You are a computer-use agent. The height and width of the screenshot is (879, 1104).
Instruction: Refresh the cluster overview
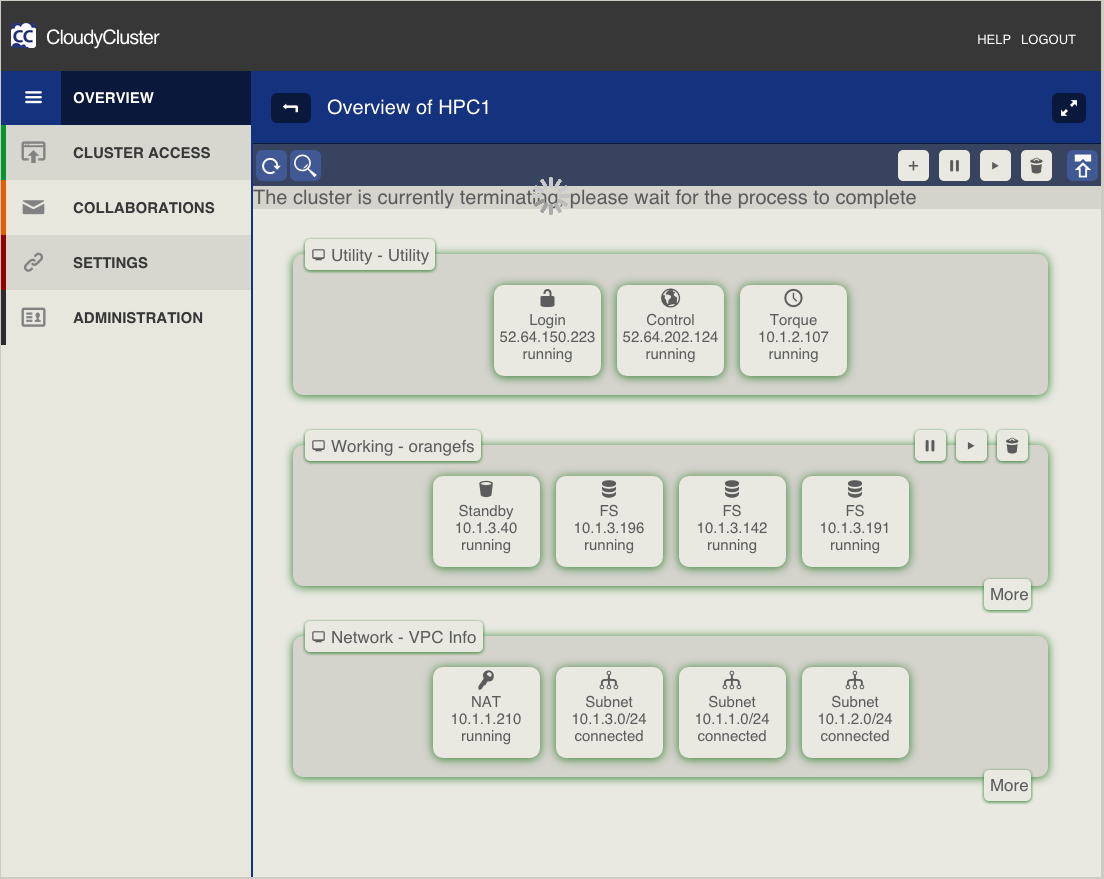pyautogui.click(x=271, y=166)
